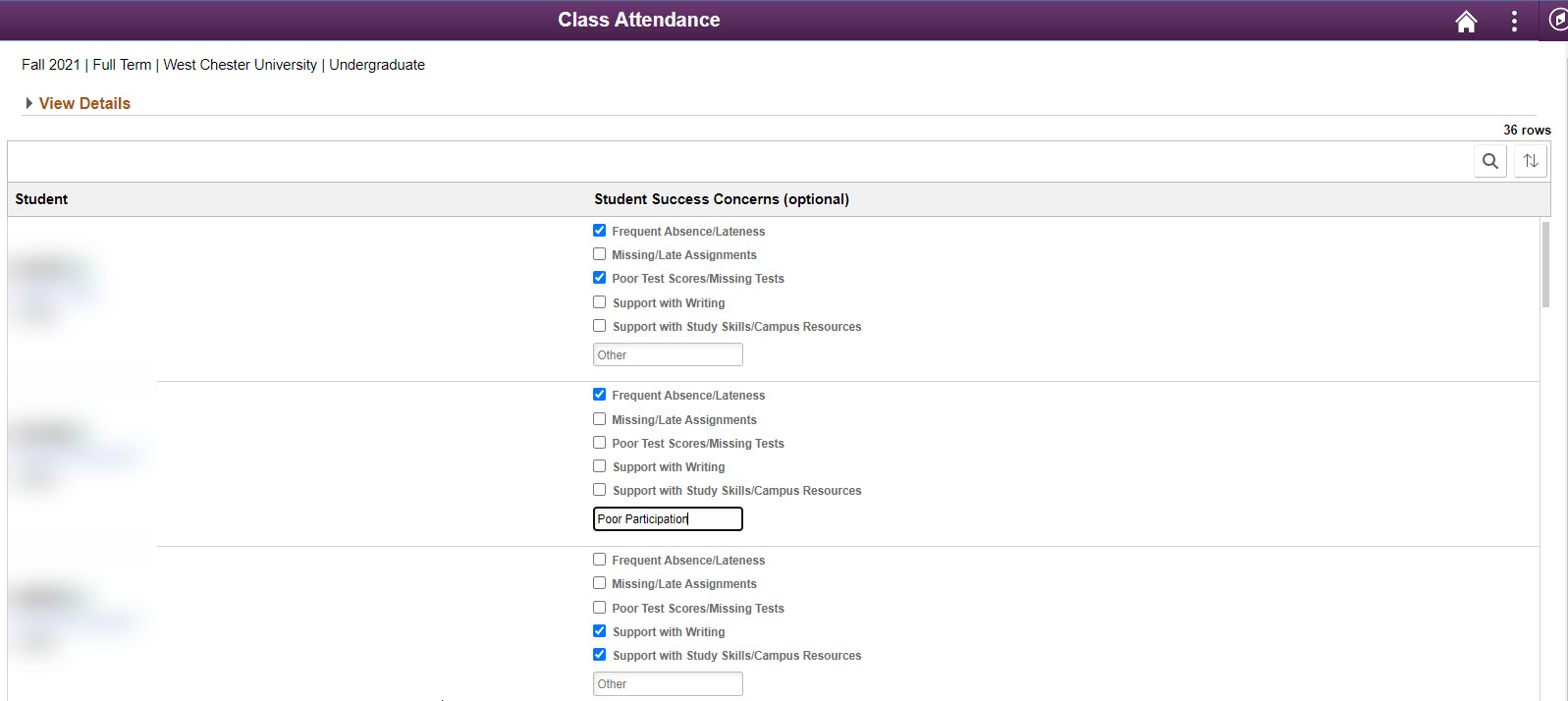Click first student's Other text field
This screenshot has height=701, width=1568.
668,354
